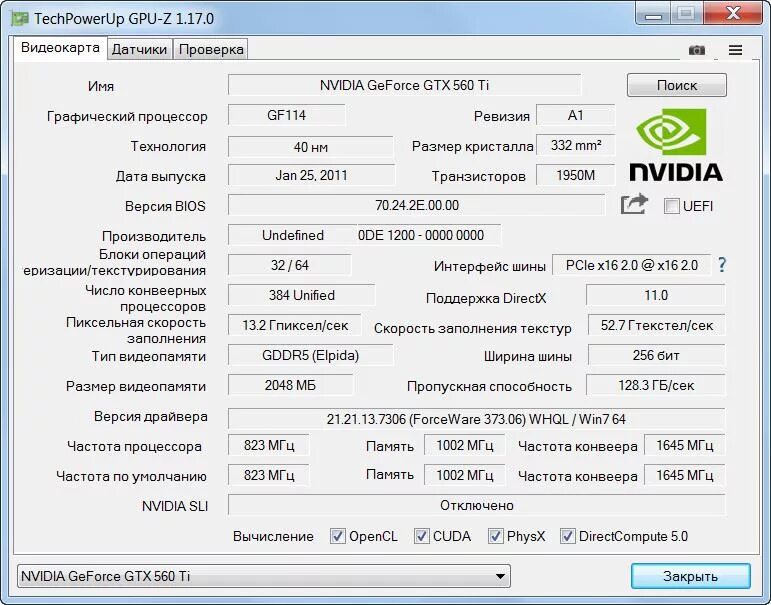Click the device ID 0DE 1200 - 0000 0000

[429, 235]
